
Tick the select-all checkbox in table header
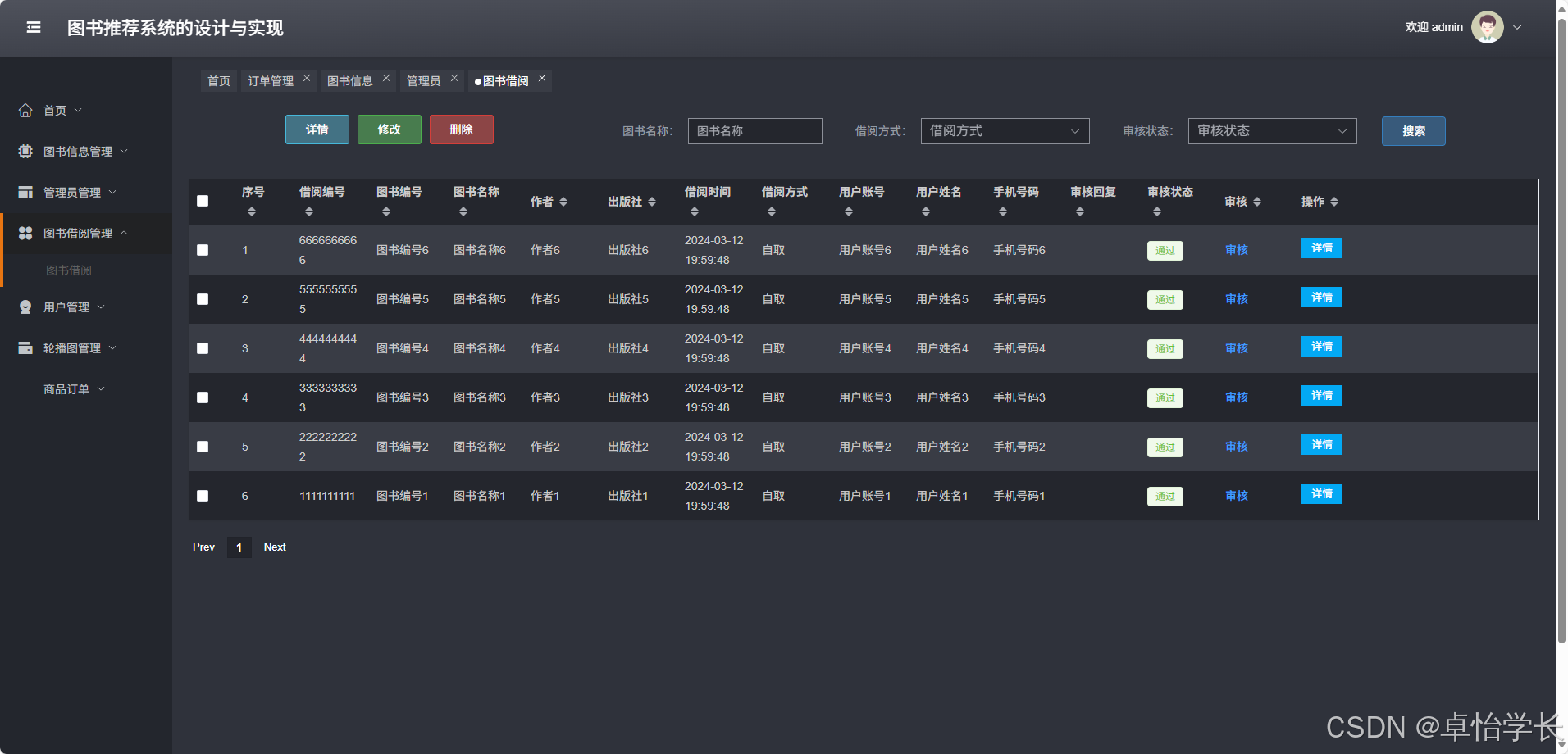tap(203, 201)
